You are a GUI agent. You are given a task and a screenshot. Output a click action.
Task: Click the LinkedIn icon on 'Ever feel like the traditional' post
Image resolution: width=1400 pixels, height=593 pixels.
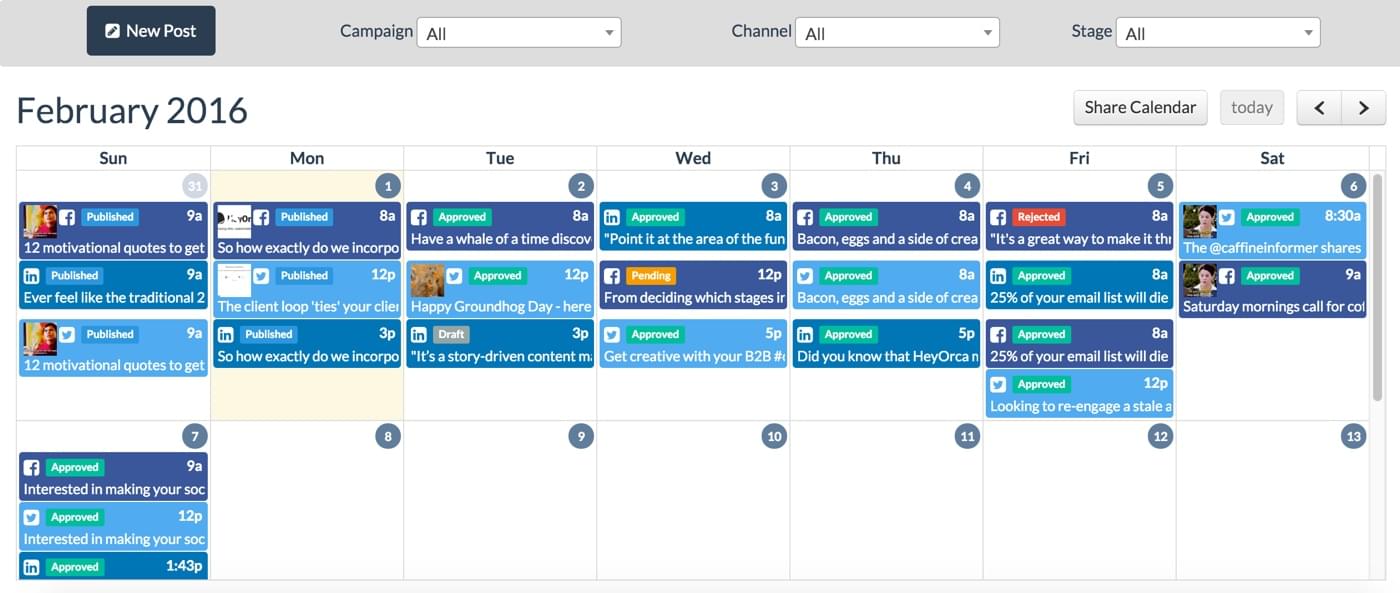tap(31, 275)
